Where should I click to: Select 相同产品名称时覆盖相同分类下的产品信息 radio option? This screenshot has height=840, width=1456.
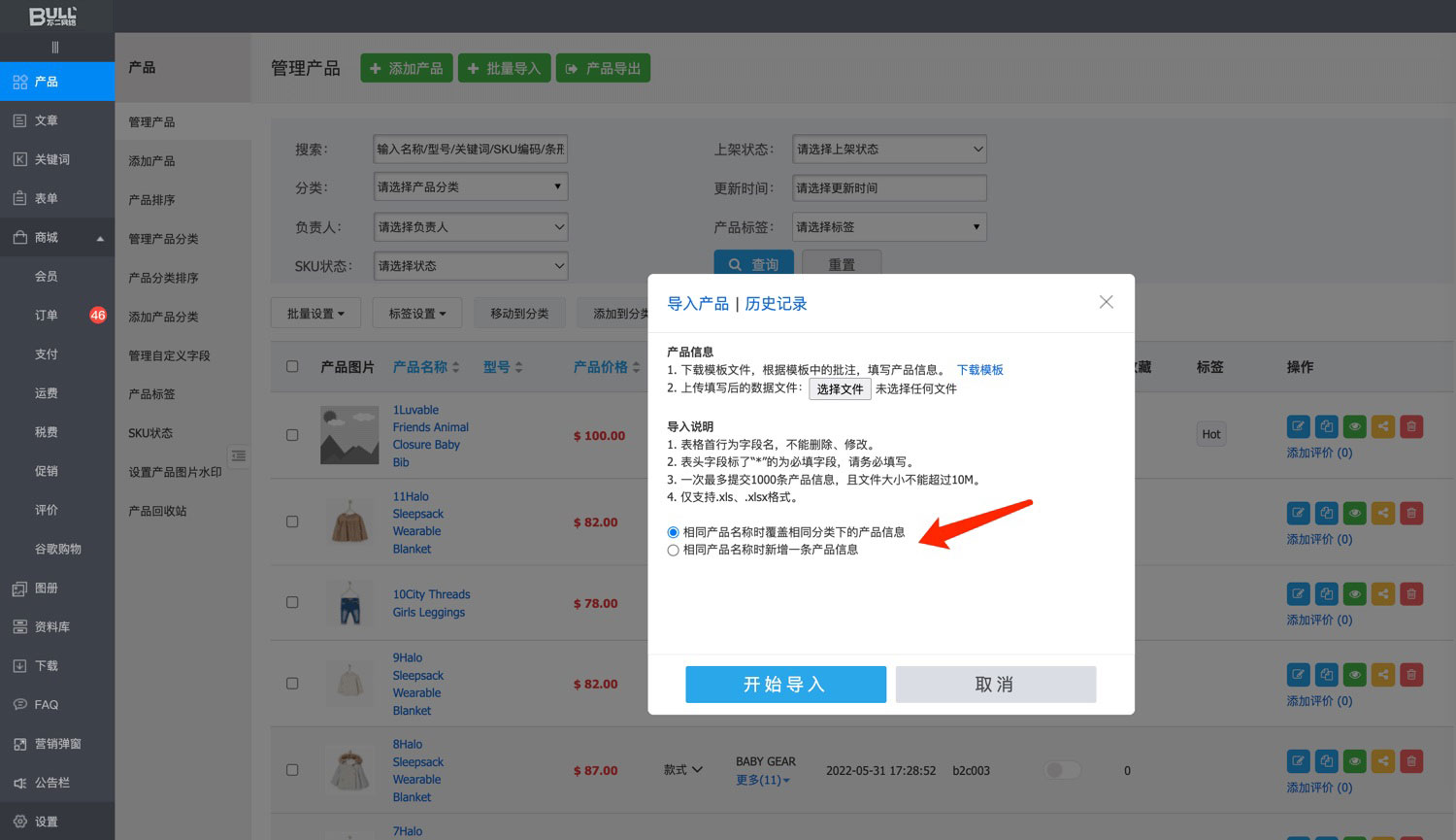[673, 532]
